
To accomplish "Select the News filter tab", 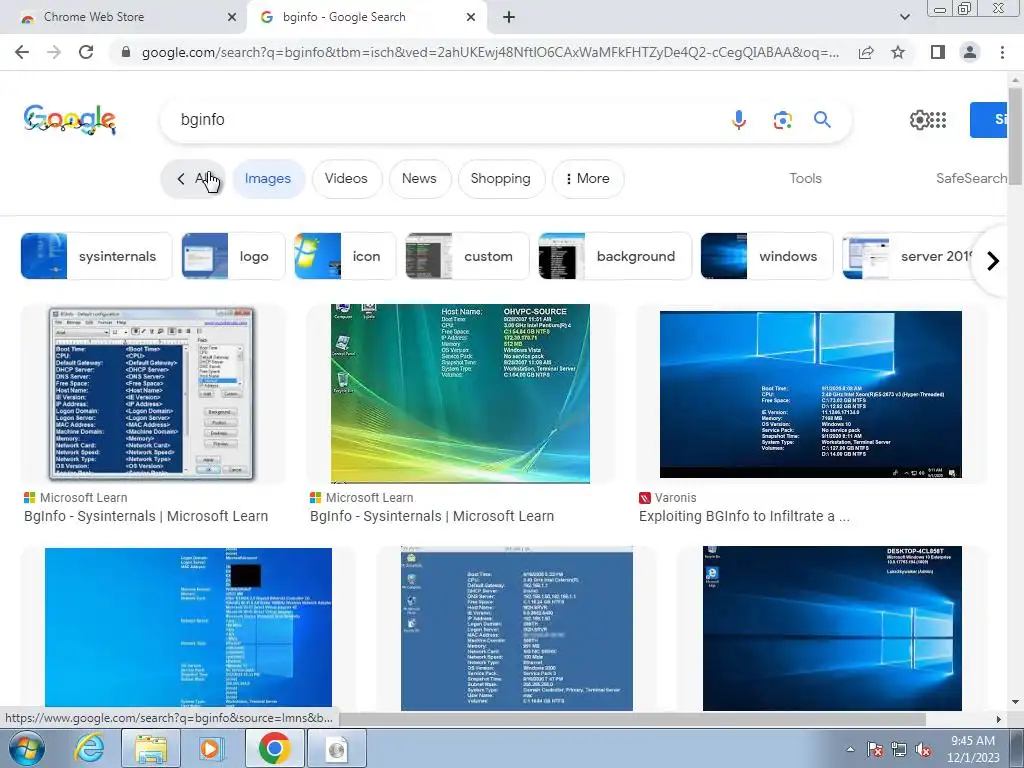I will [419, 178].
